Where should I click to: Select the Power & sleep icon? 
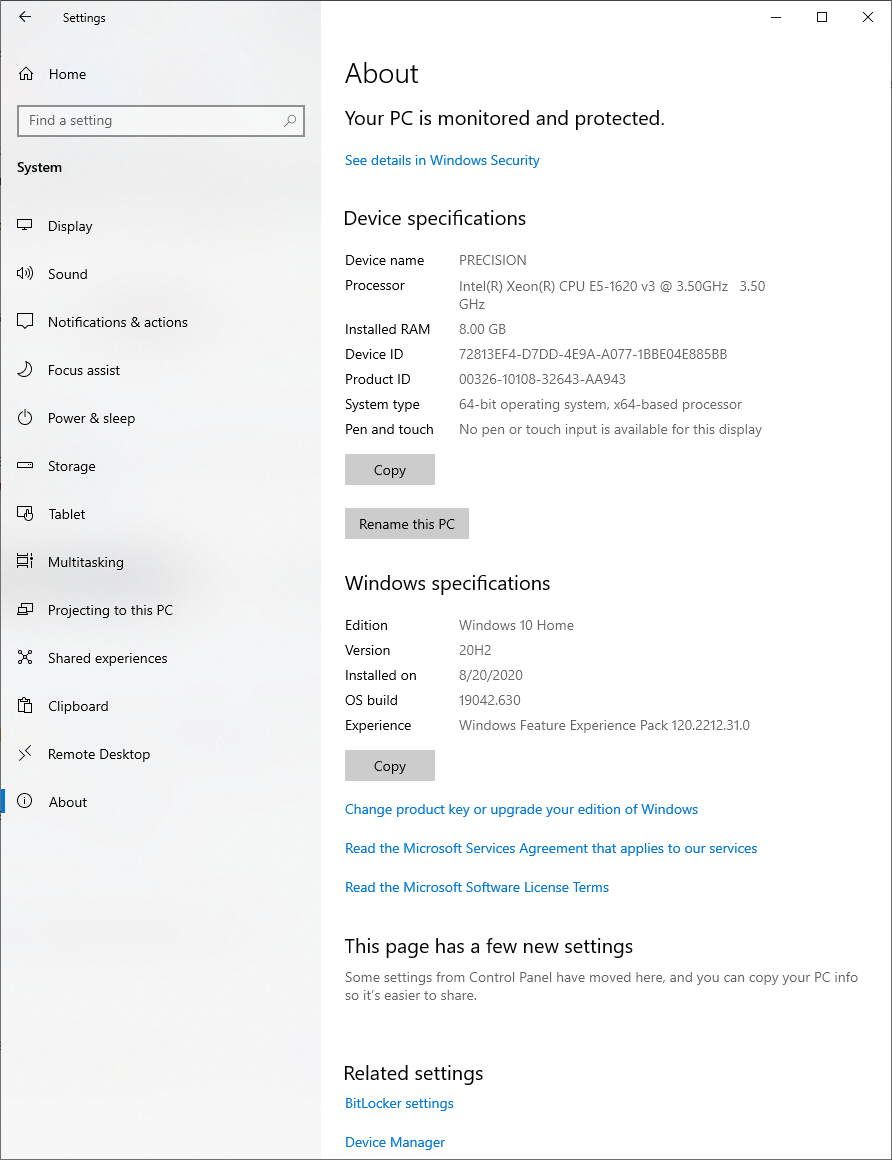24,418
